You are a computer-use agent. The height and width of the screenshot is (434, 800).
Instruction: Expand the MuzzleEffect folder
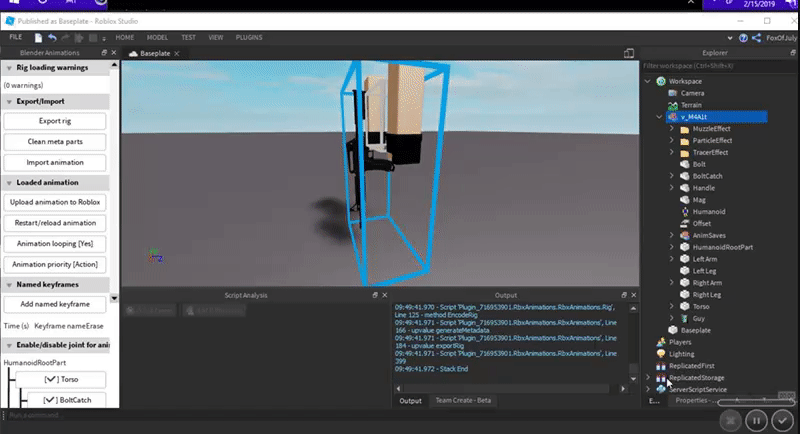coord(671,129)
